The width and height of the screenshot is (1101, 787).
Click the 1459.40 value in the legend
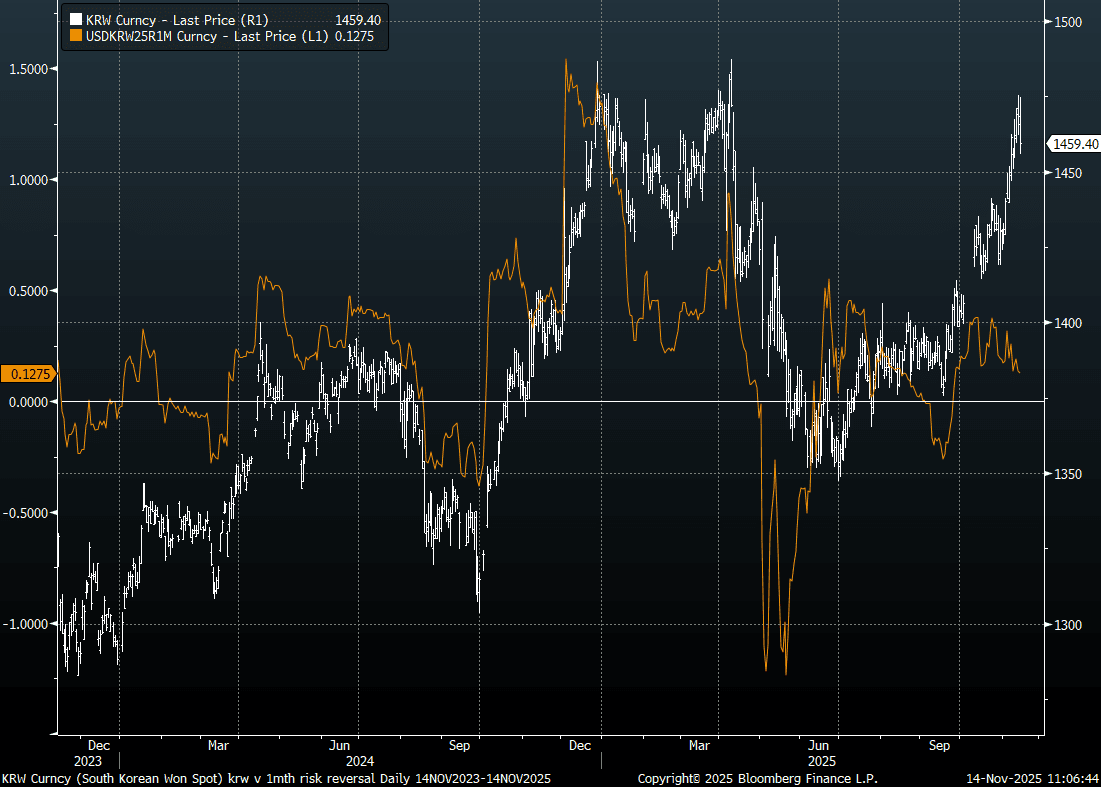tap(357, 20)
